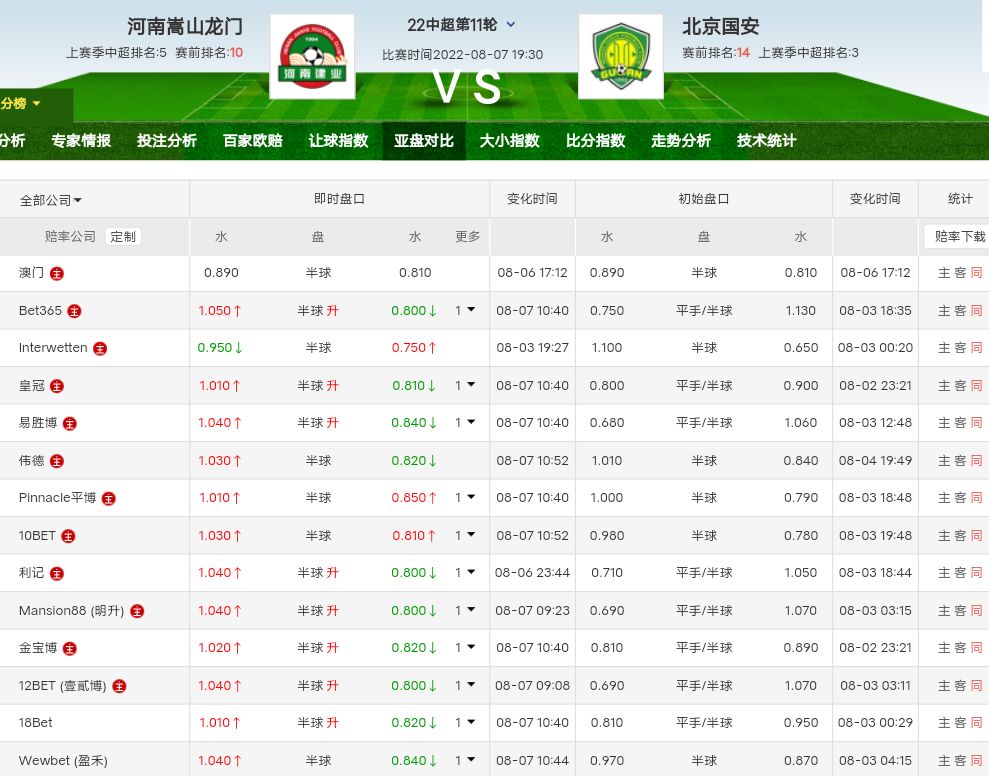
Task: Click the Beijing Guoan team badge
Action: point(620,57)
